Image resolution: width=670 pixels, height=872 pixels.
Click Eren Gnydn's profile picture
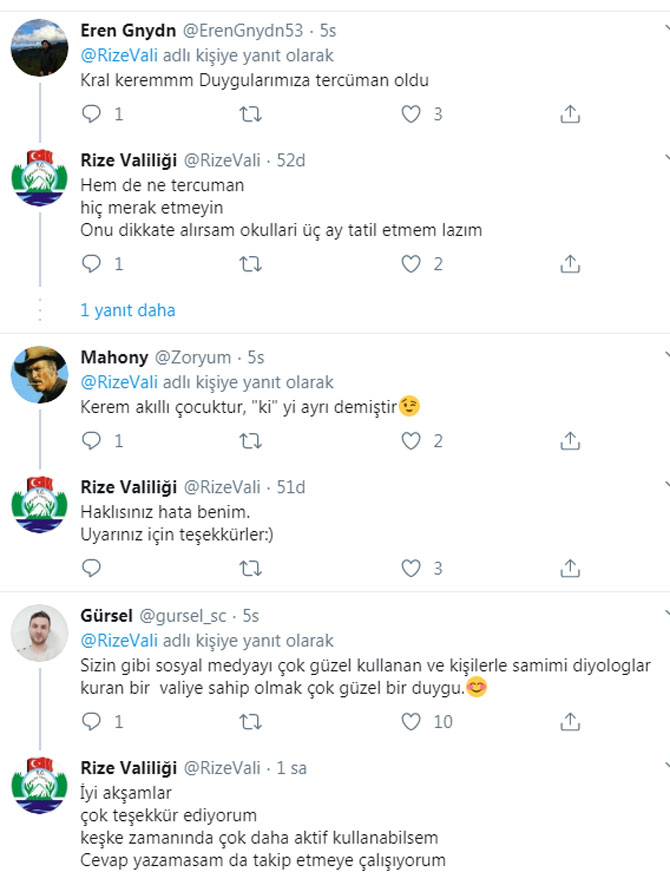tap(40, 50)
